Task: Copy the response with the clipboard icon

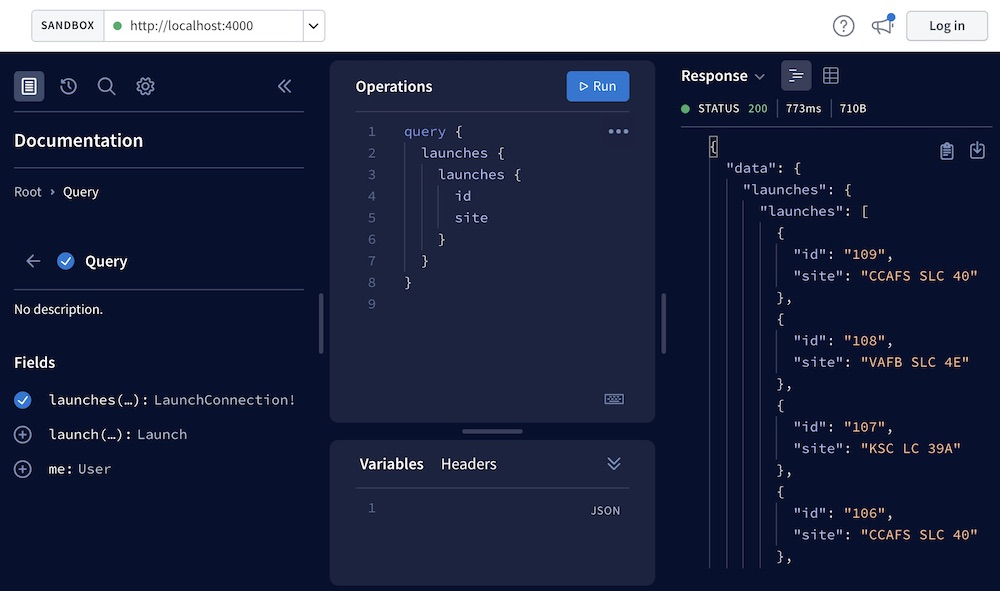Action: [947, 150]
